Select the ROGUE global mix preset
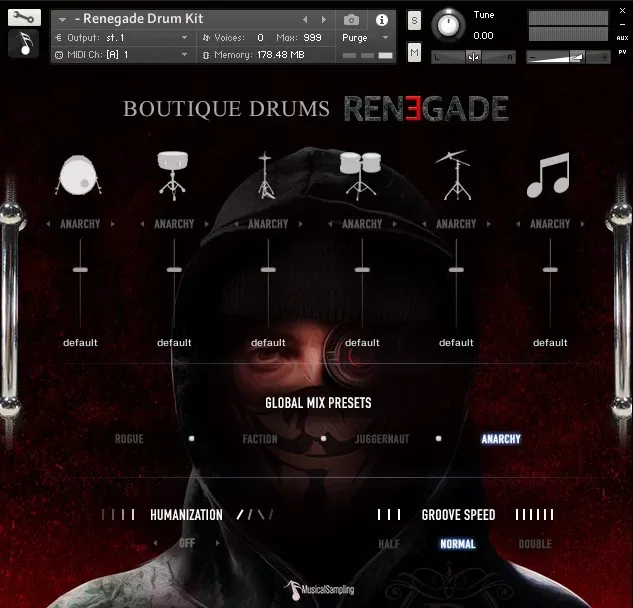This screenshot has width=633, height=608. click(x=129, y=439)
